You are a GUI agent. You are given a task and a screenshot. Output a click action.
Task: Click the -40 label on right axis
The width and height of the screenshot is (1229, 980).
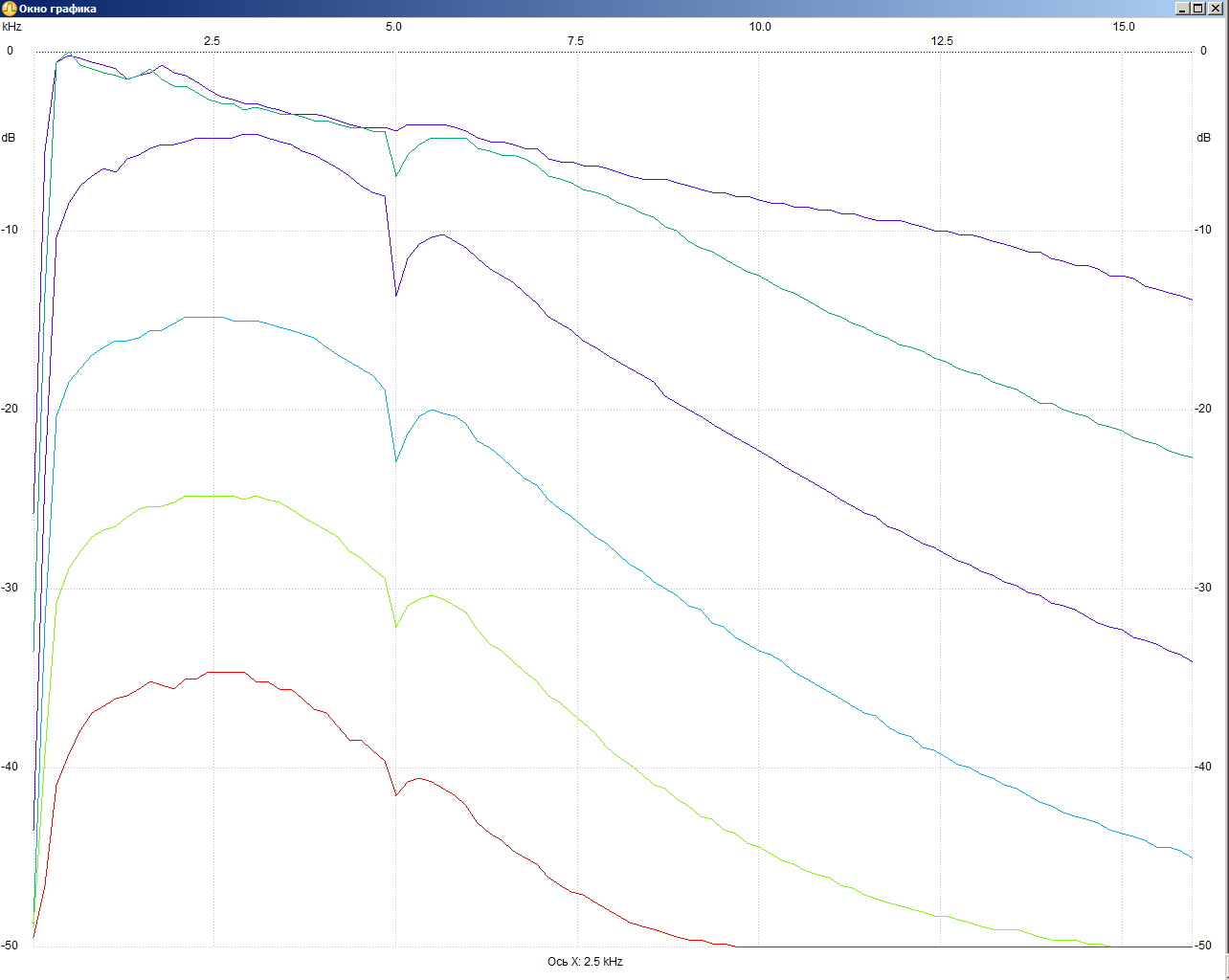1203,767
